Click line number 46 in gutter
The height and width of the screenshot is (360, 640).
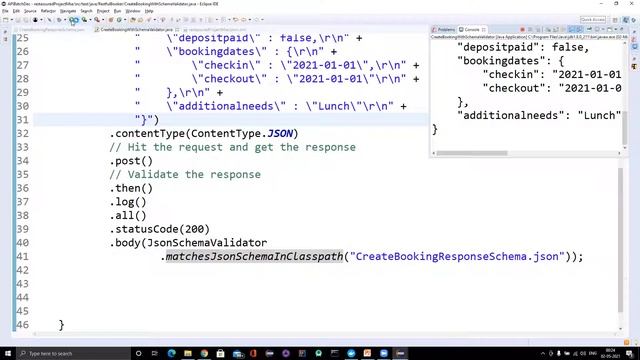22,325
